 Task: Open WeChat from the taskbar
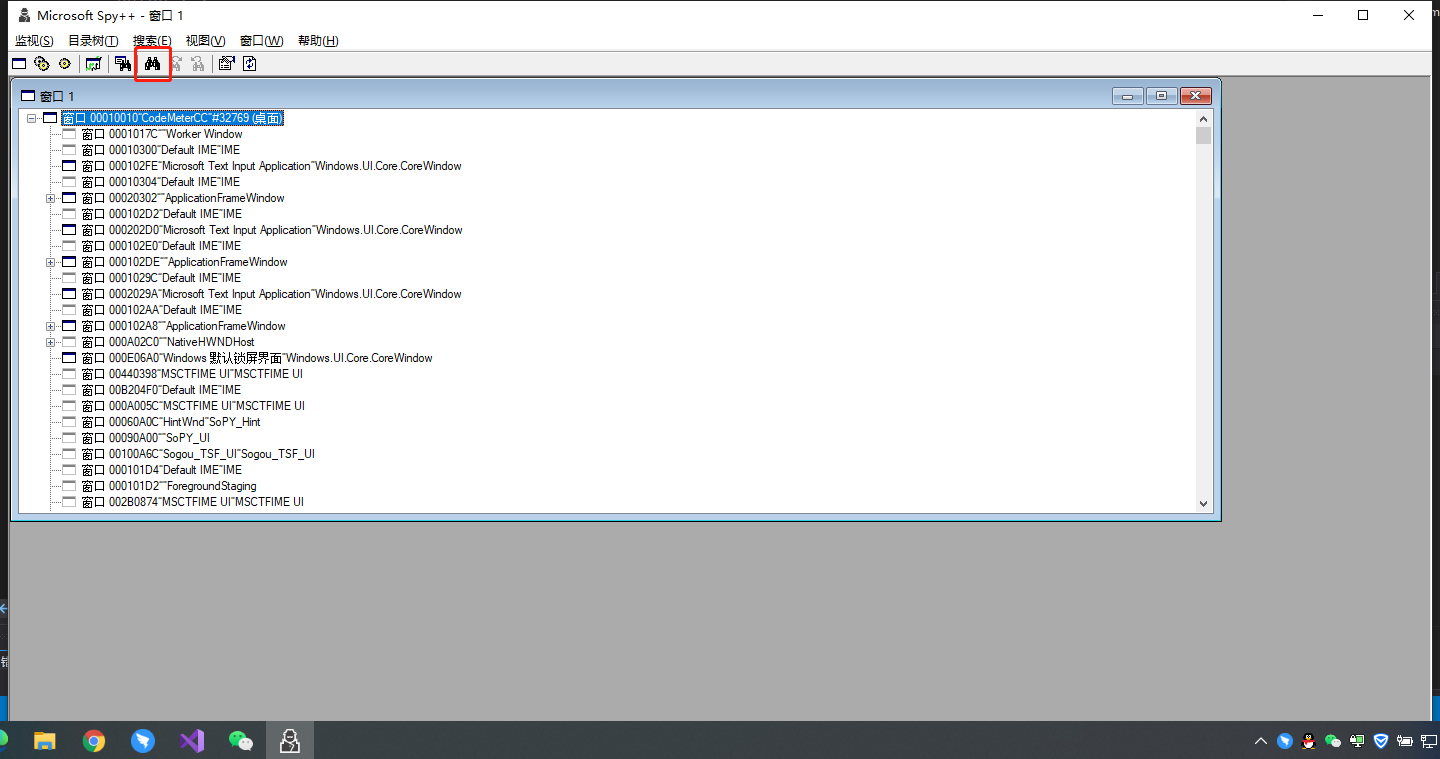(x=241, y=740)
